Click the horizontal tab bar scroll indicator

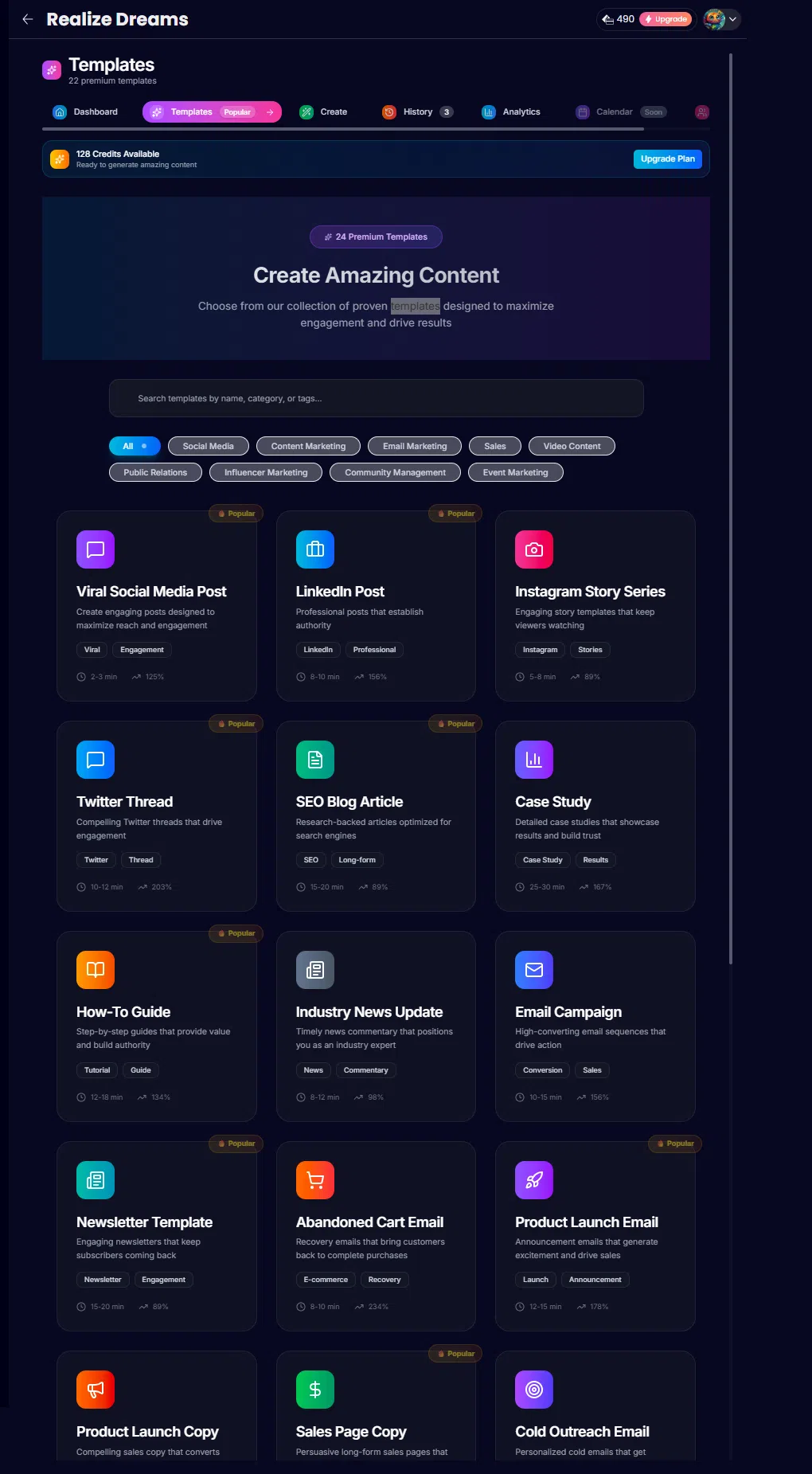click(342, 129)
